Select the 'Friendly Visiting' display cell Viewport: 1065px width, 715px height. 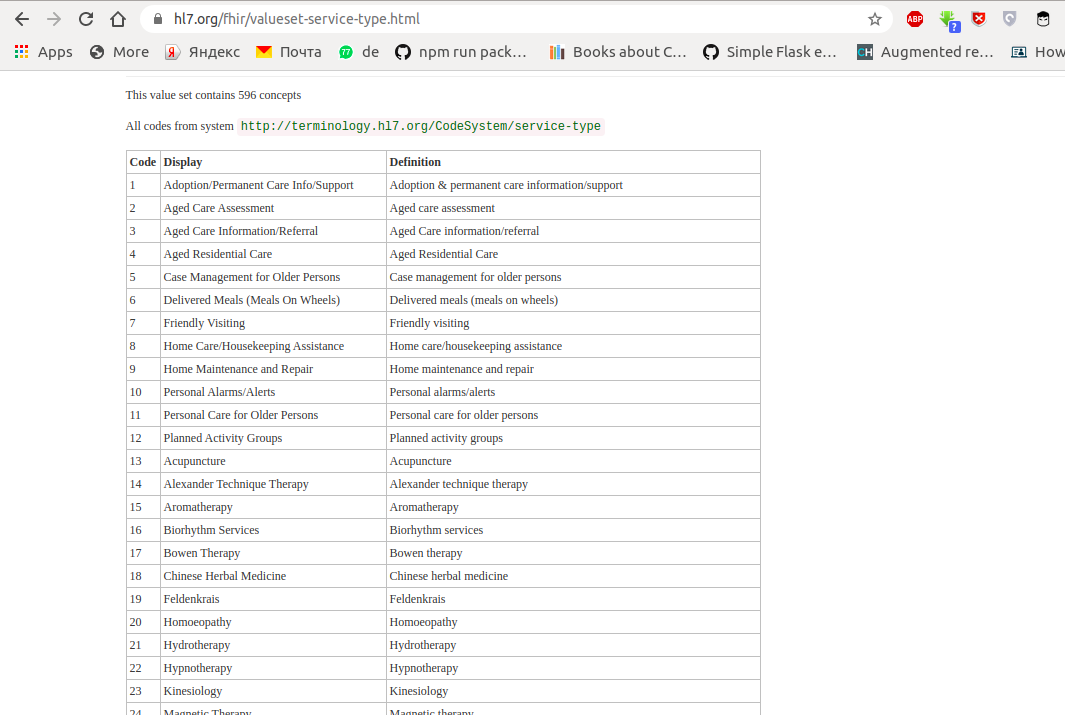[x=273, y=323]
